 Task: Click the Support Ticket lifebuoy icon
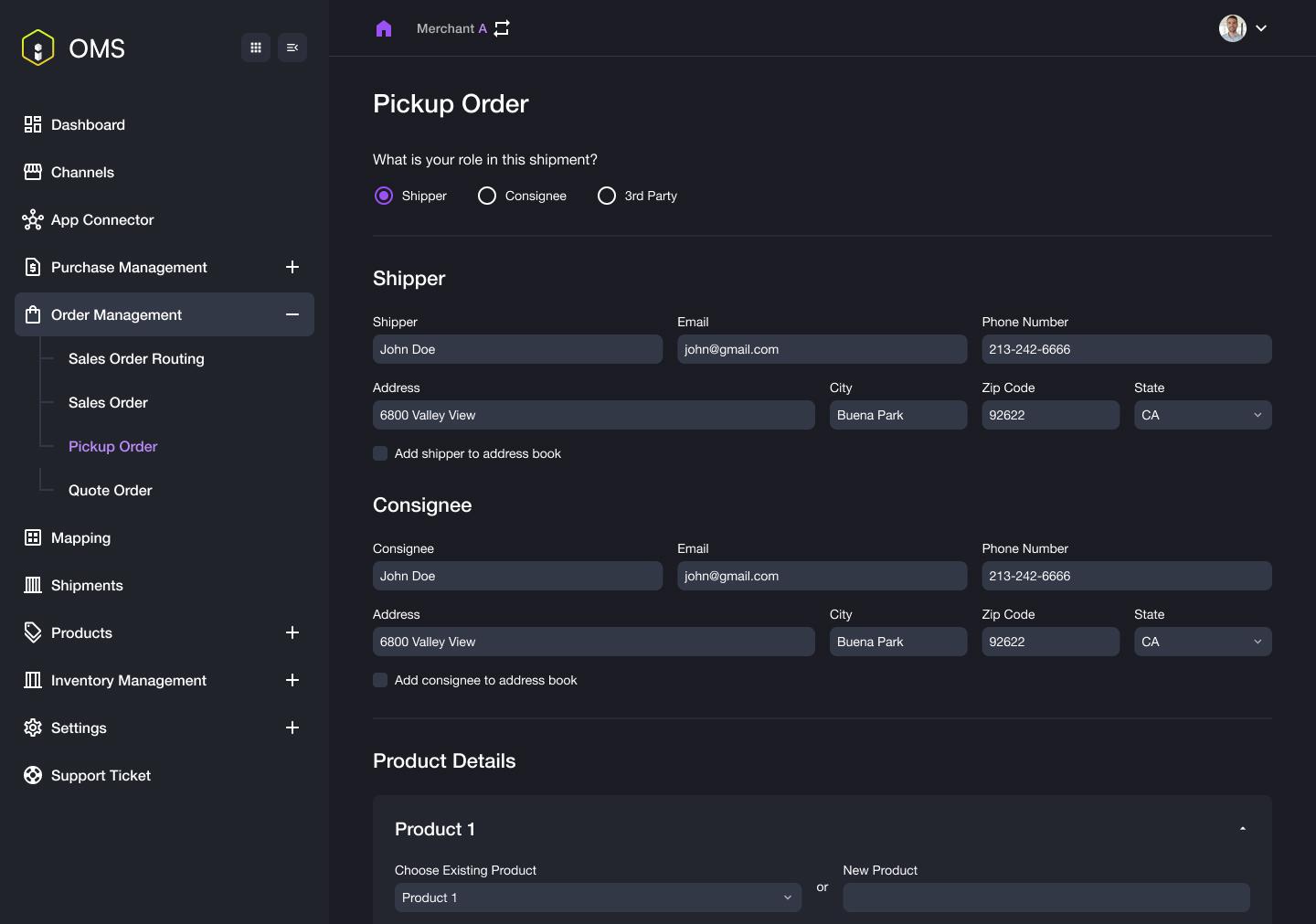(33, 775)
